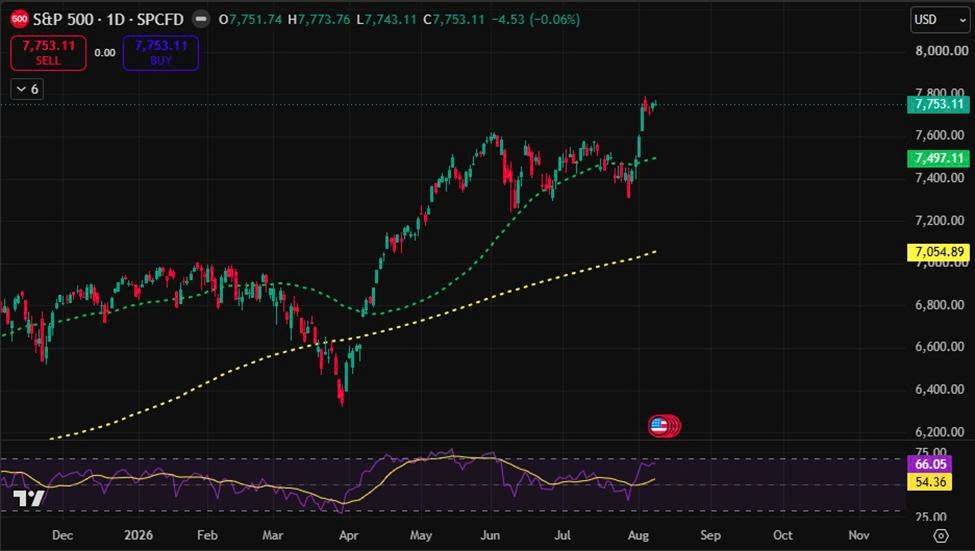Click the red 7,753.11 SELL button
The image size is (975, 551).
[x=49, y=53]
